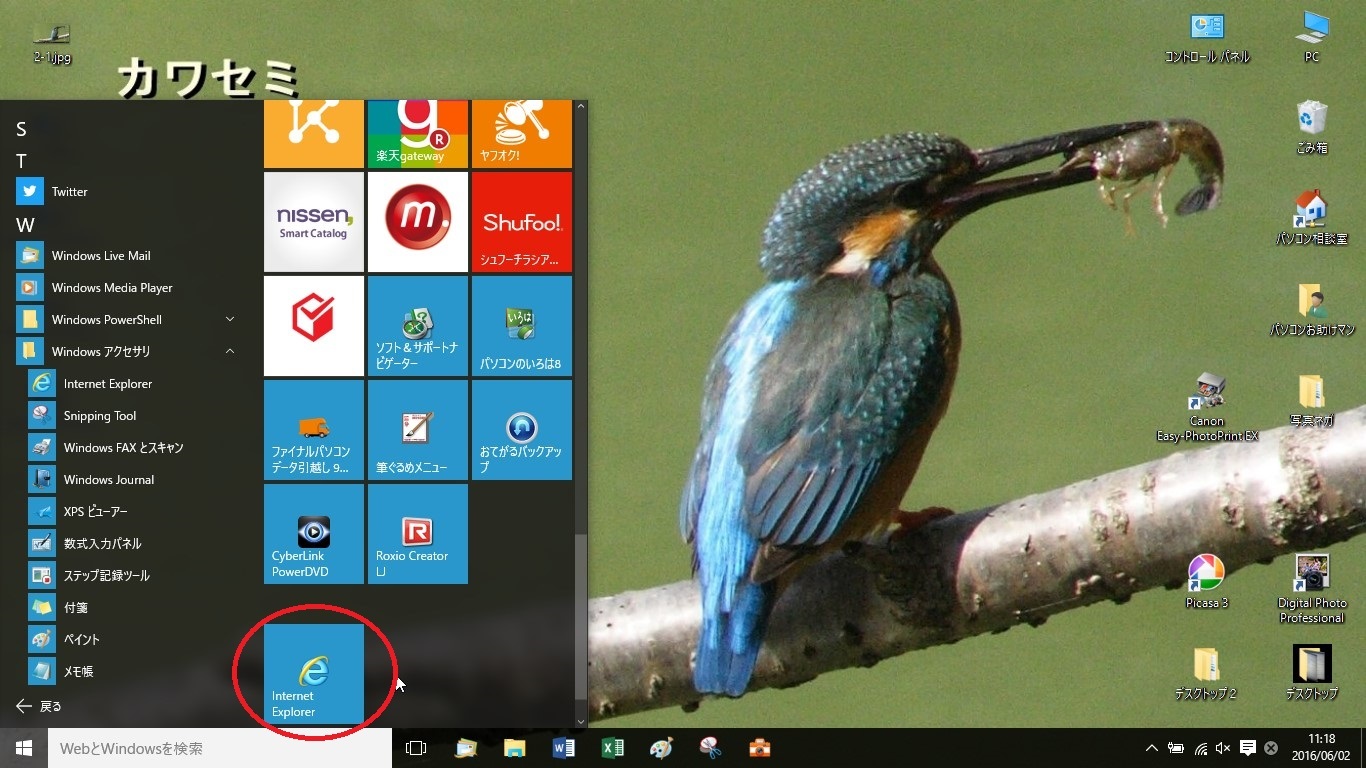Launch Twitter from the app list

pos(126,191)
